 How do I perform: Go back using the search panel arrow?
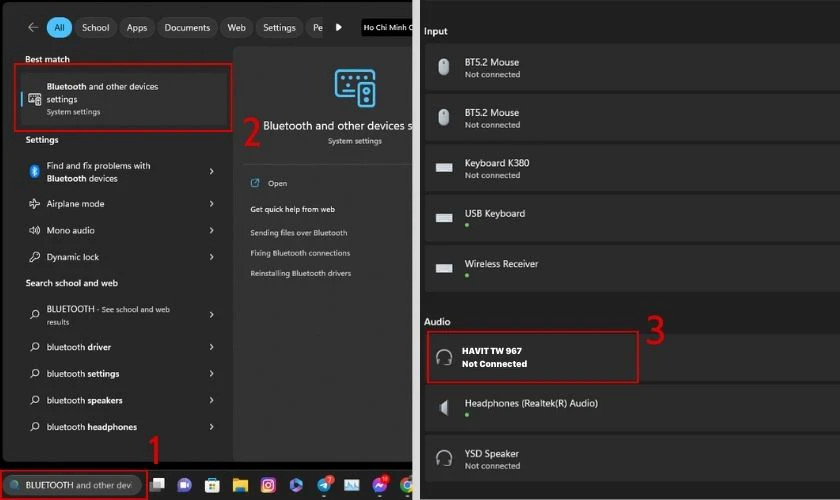(x=33, y=28)
